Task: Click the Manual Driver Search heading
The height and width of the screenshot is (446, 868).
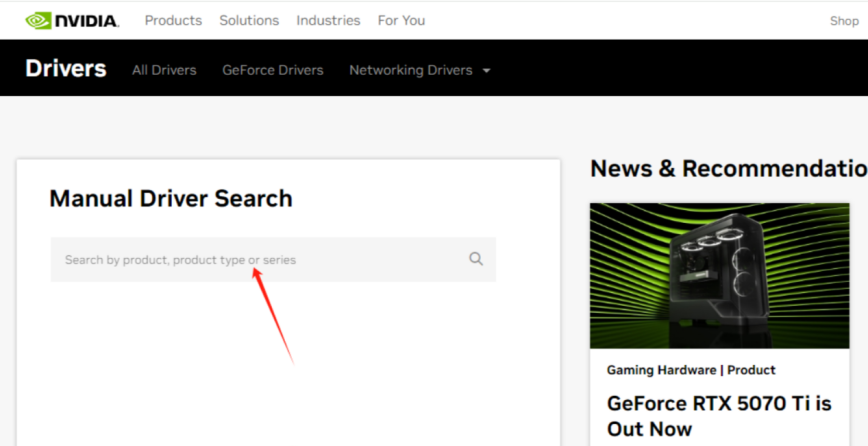Action: 171,198
